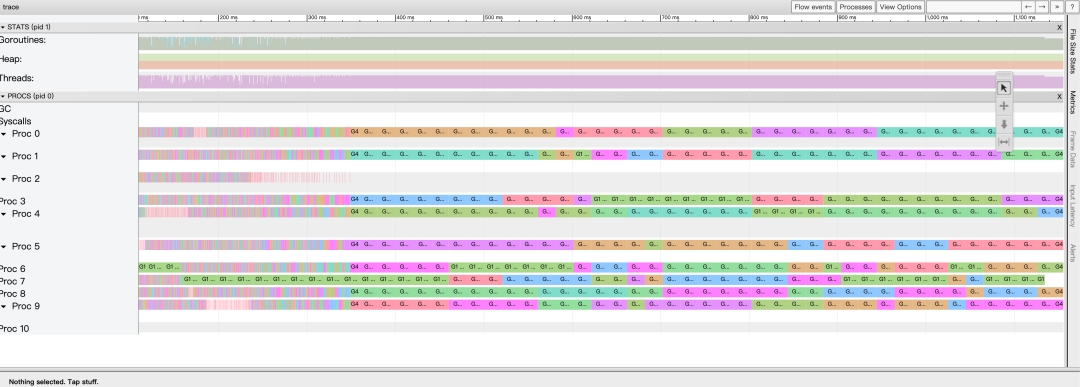This screenshot has width=1080, height=387.
Task: Select the pointer selection tool
Action: point(1004,88)
